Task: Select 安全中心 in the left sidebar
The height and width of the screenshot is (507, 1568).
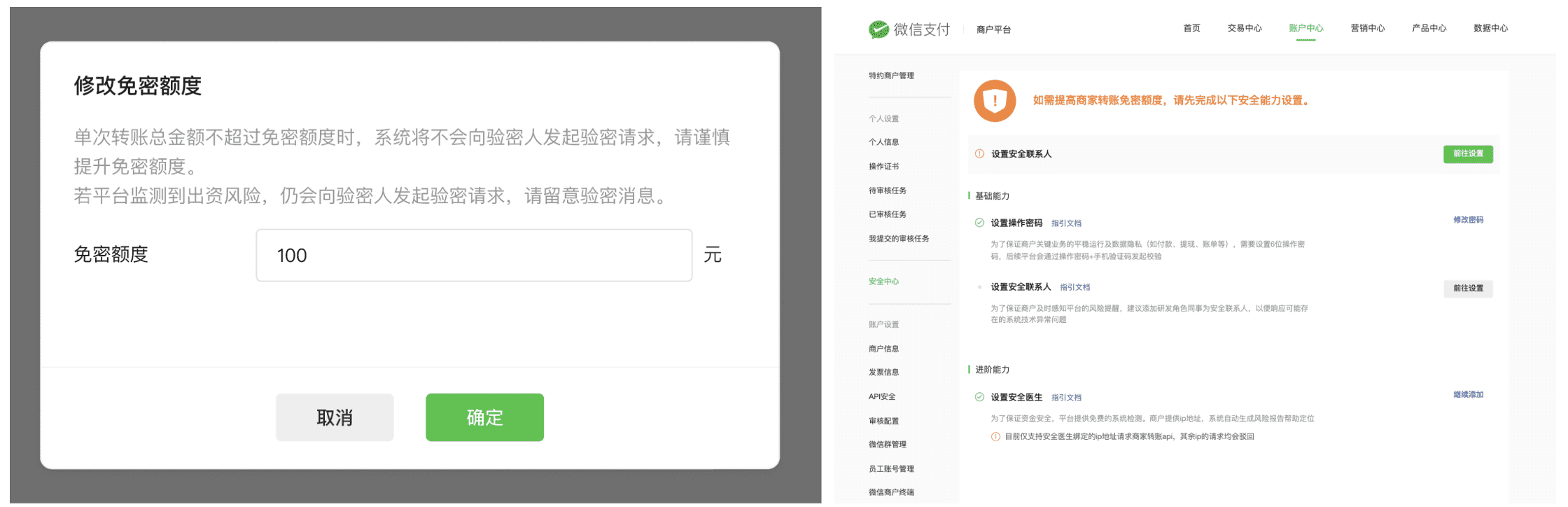Action: pos(883,282)
